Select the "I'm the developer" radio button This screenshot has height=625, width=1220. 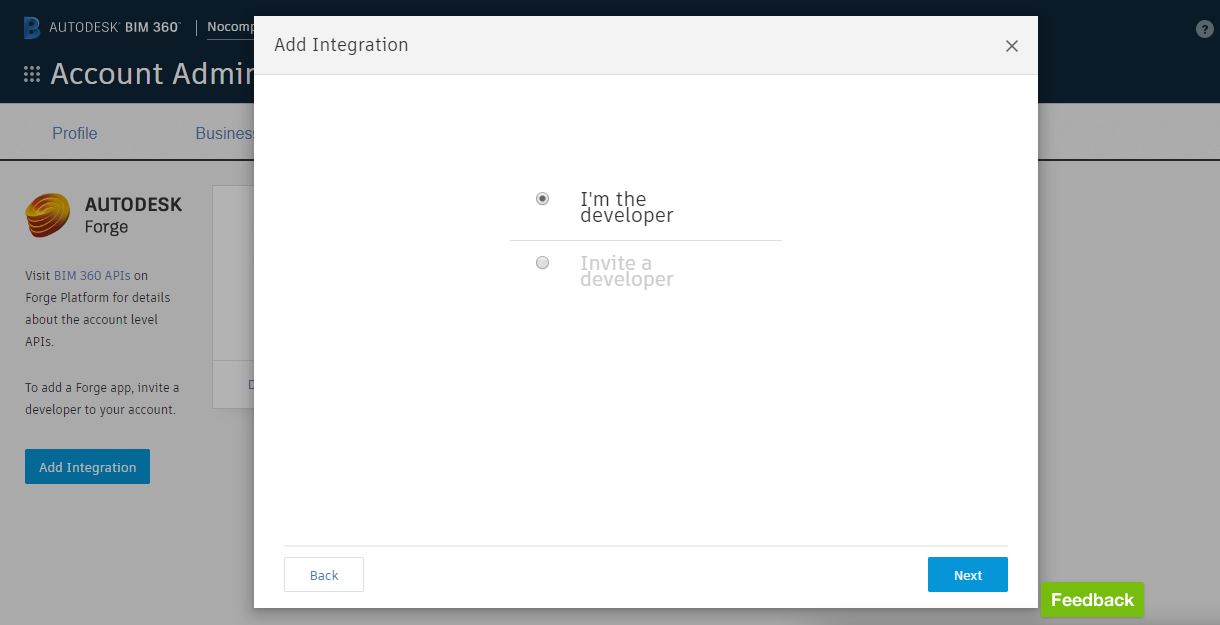(x=543, y=199)
